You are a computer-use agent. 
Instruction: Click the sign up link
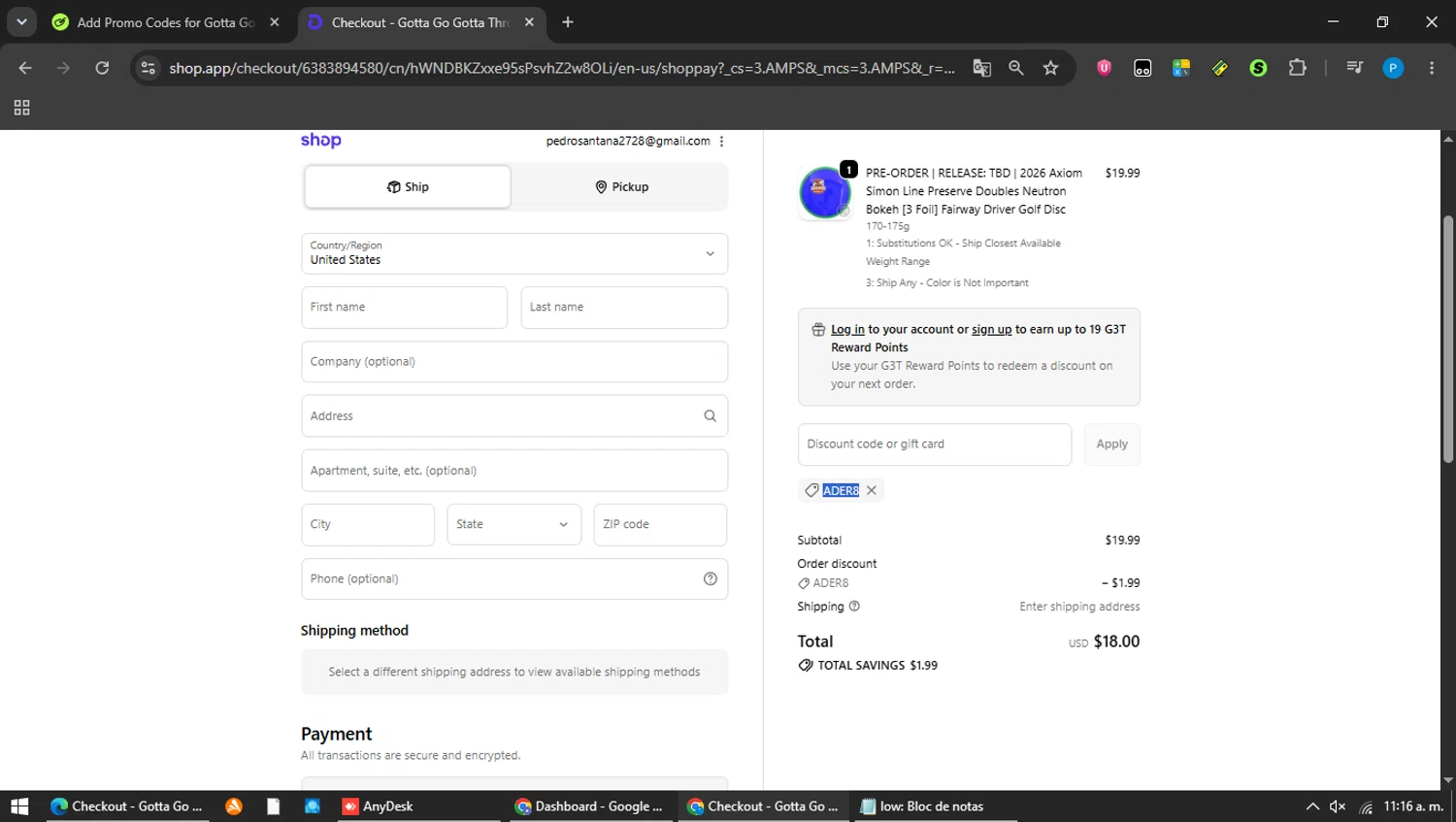click(991, 329)
